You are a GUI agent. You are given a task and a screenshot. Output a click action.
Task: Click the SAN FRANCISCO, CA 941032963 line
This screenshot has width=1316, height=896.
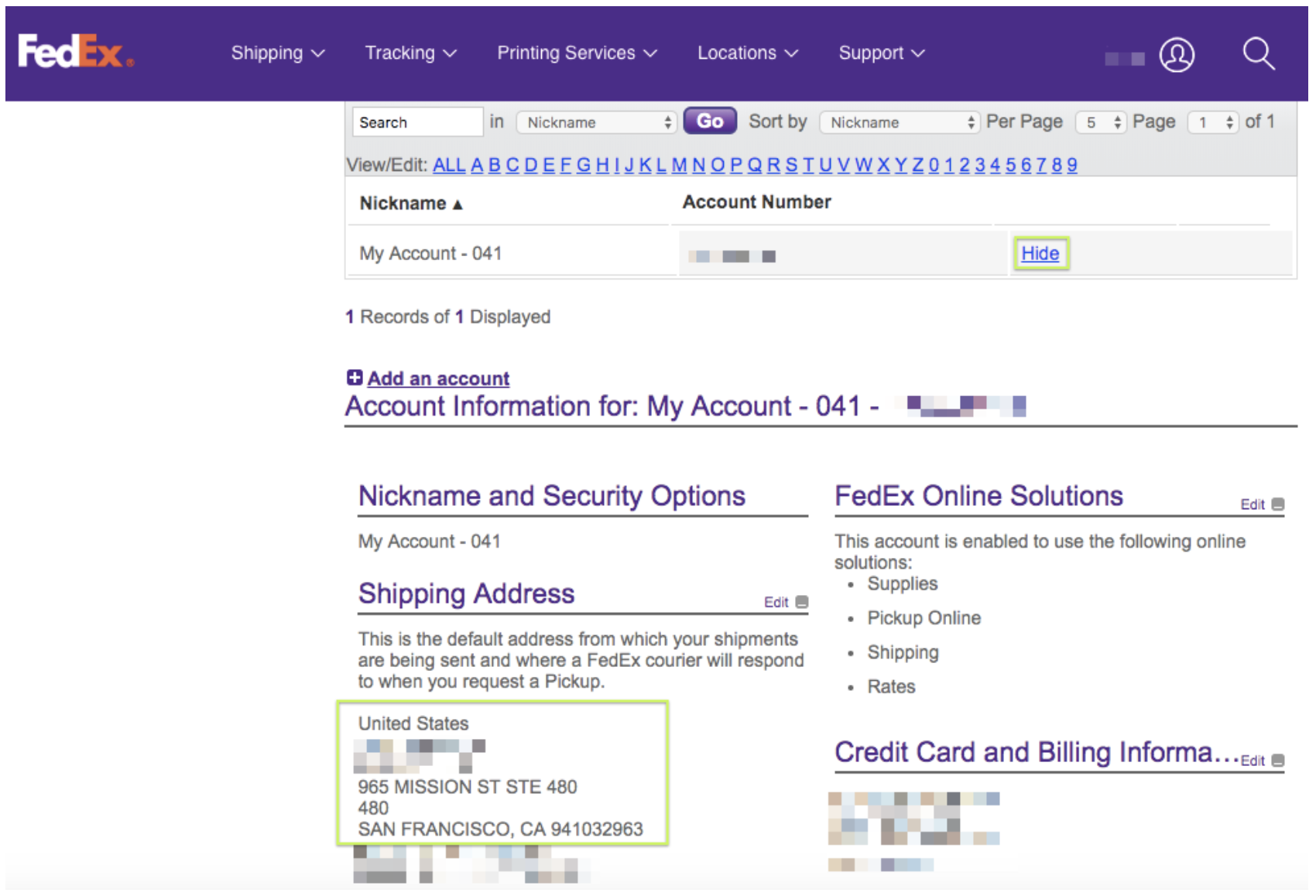point(500,829)
